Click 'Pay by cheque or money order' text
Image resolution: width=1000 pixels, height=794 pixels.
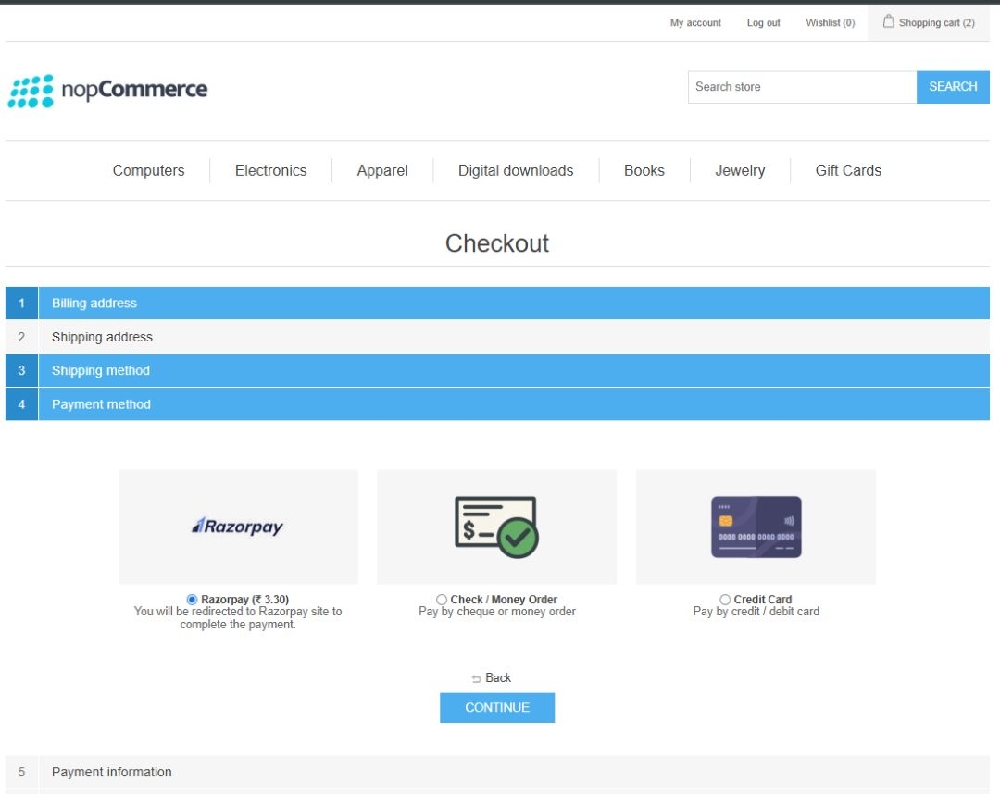pos(497,612)
